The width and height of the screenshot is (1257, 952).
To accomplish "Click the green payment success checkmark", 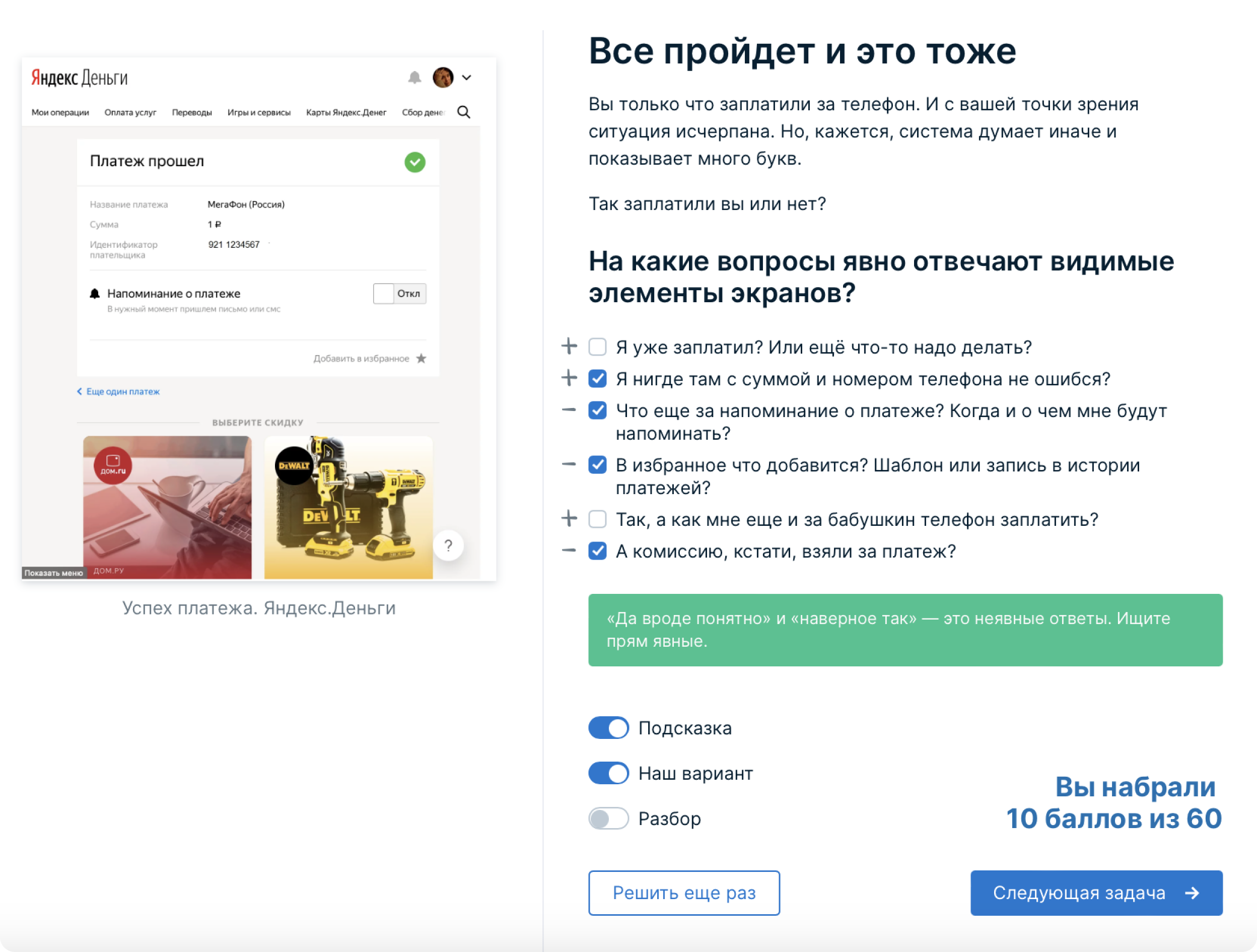I will [x=415, y=162].
